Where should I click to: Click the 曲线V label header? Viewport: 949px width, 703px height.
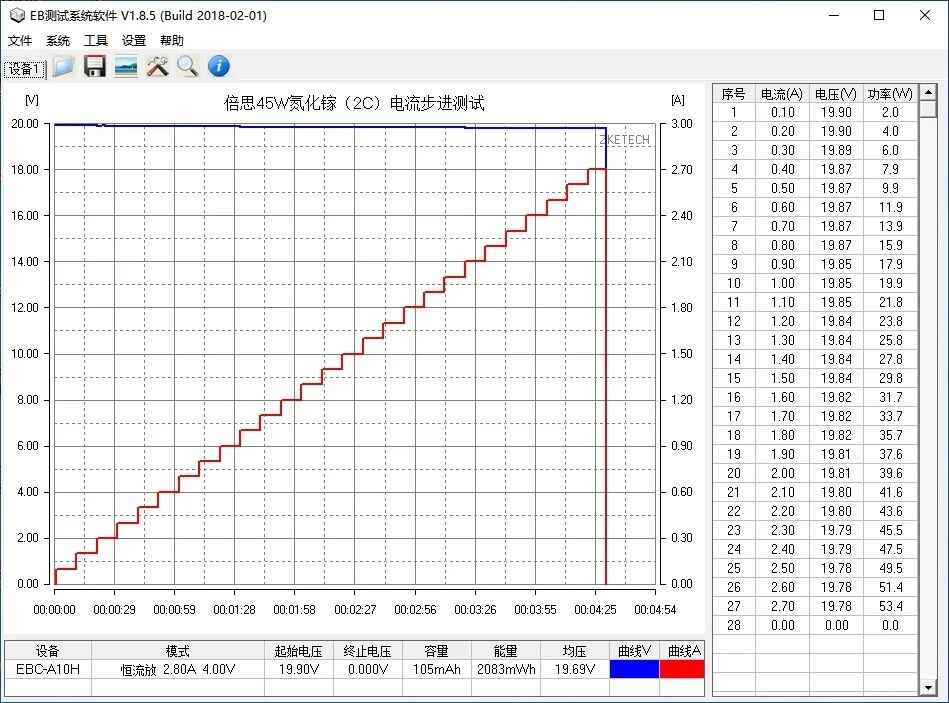(634, 651)
